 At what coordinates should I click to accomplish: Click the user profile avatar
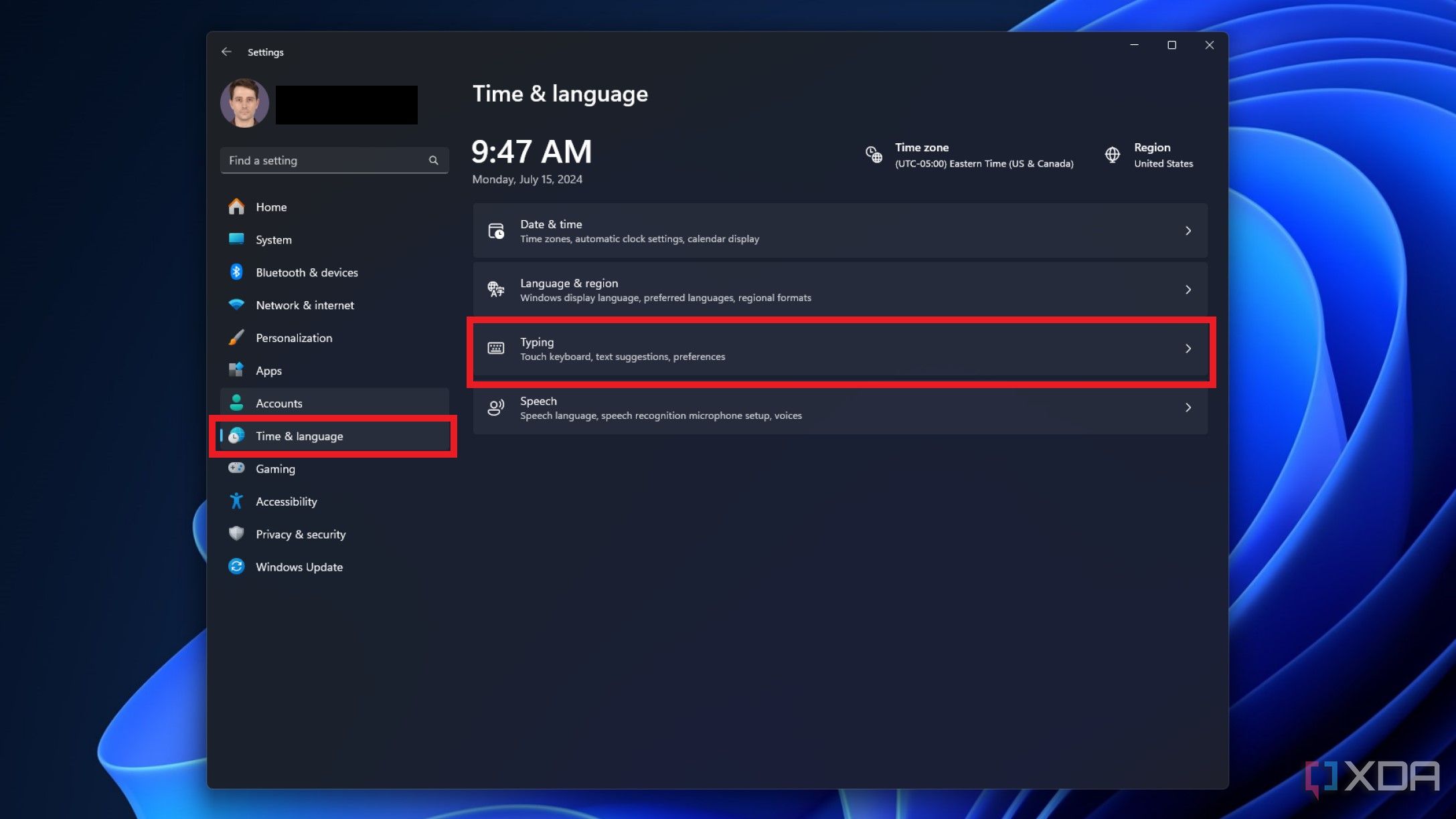click(244, 103)
